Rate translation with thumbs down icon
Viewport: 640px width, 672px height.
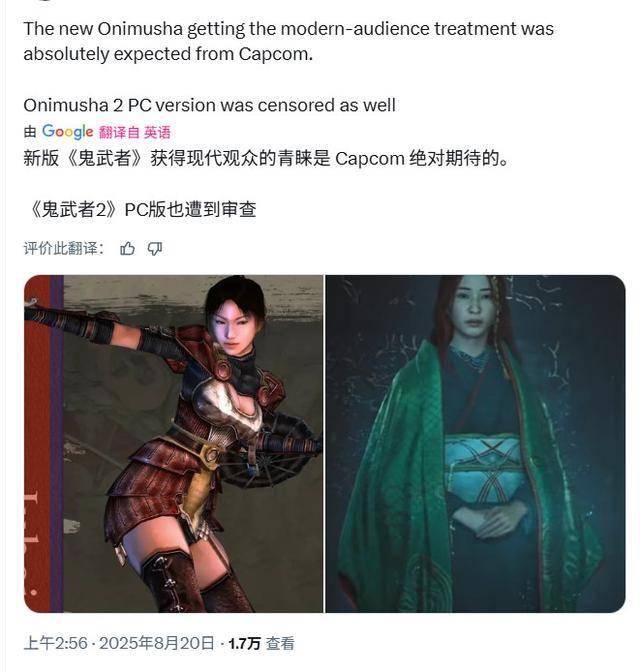point(155,249)
